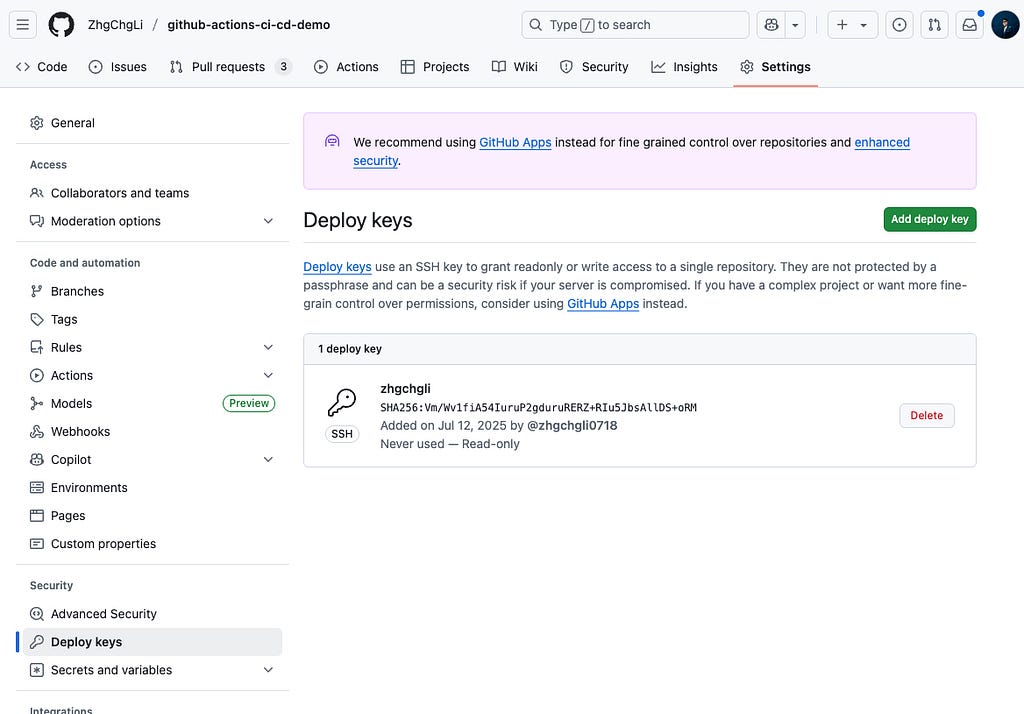
Task: Click the Preview badge beside Models
Action: point(249,403)
